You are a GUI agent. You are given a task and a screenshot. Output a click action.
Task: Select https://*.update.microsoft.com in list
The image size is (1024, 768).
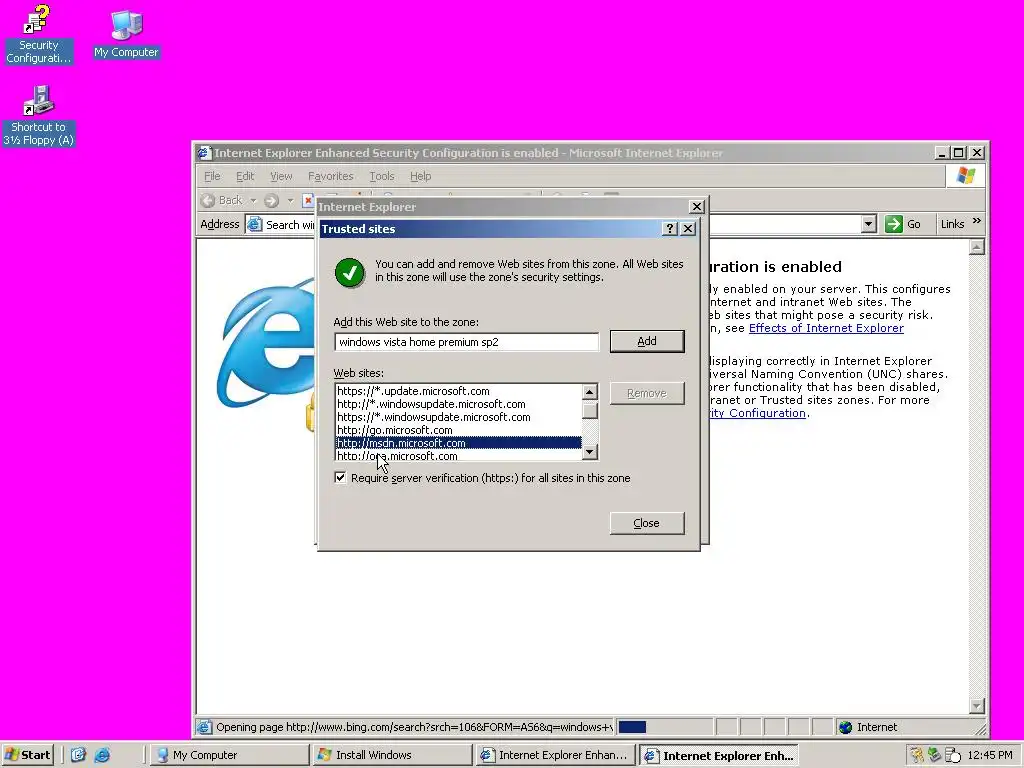[x=458, y=391]
